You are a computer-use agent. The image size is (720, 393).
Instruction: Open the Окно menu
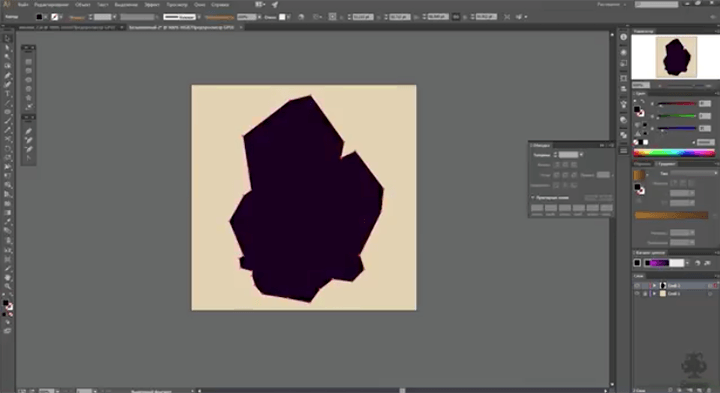click(x=199, y=5)
